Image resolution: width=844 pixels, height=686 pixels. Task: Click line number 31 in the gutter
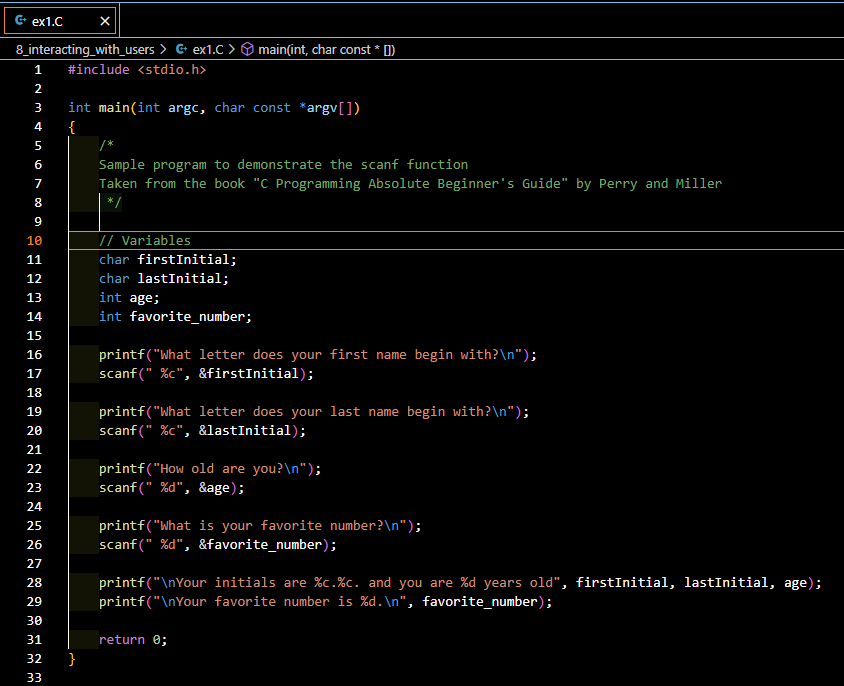(35, 639)
